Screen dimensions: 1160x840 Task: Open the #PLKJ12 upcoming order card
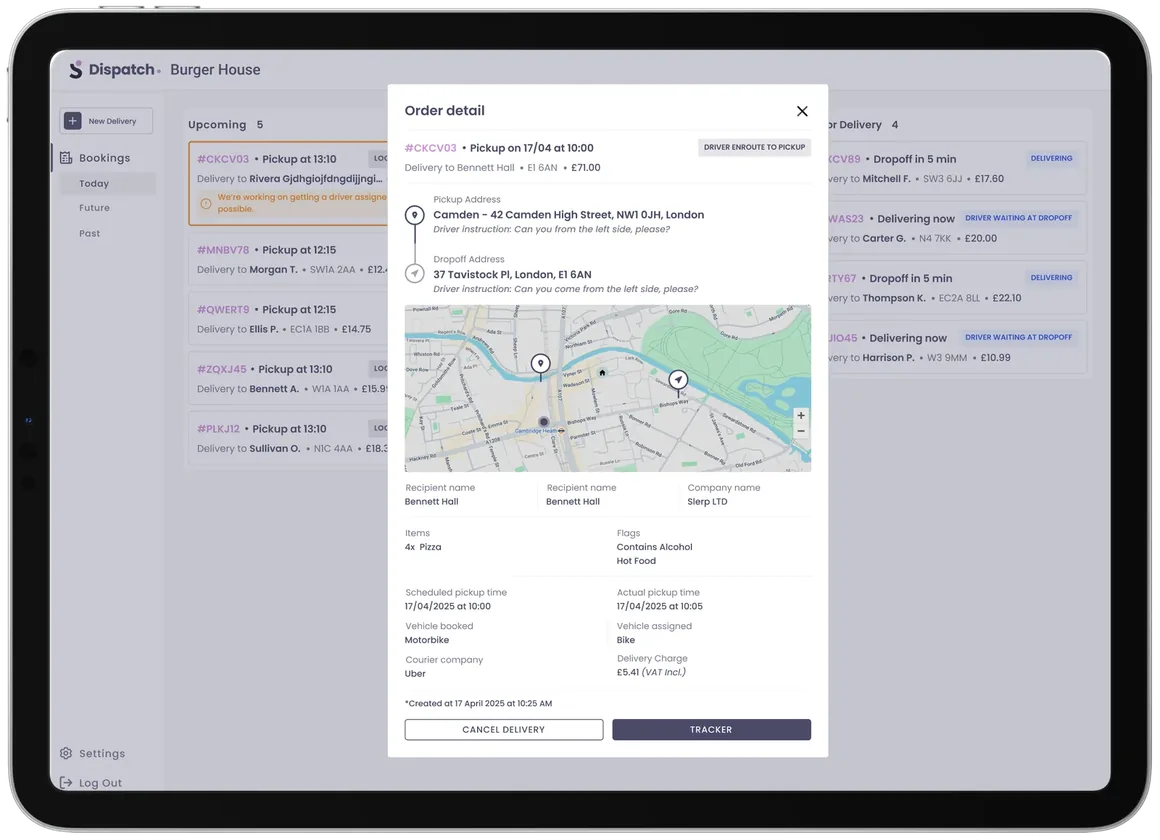[x=289, y=438]
